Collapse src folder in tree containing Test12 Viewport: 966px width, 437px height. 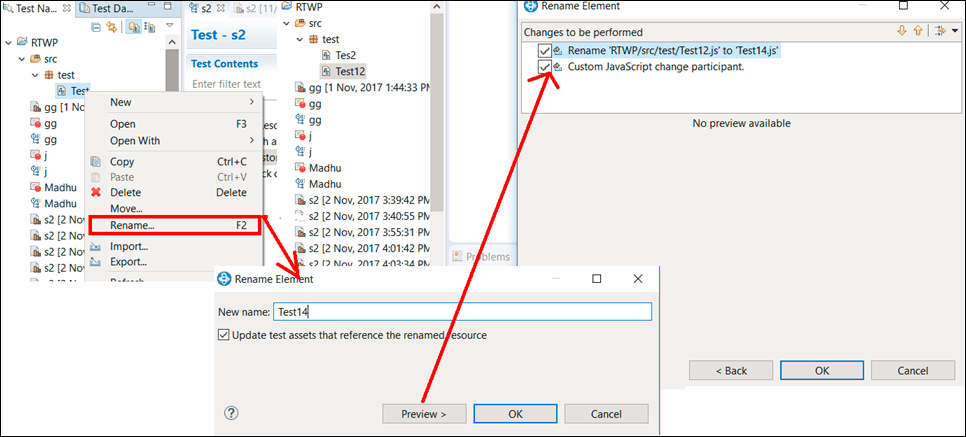[286, 23]
